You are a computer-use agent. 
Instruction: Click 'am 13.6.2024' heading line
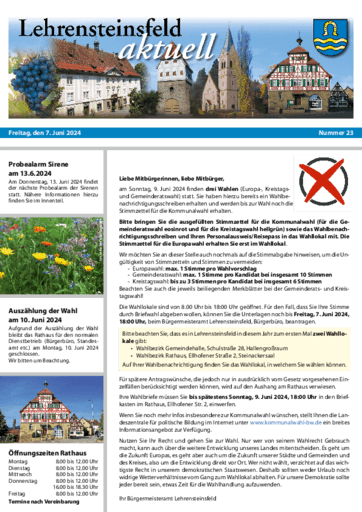(30, 173)
